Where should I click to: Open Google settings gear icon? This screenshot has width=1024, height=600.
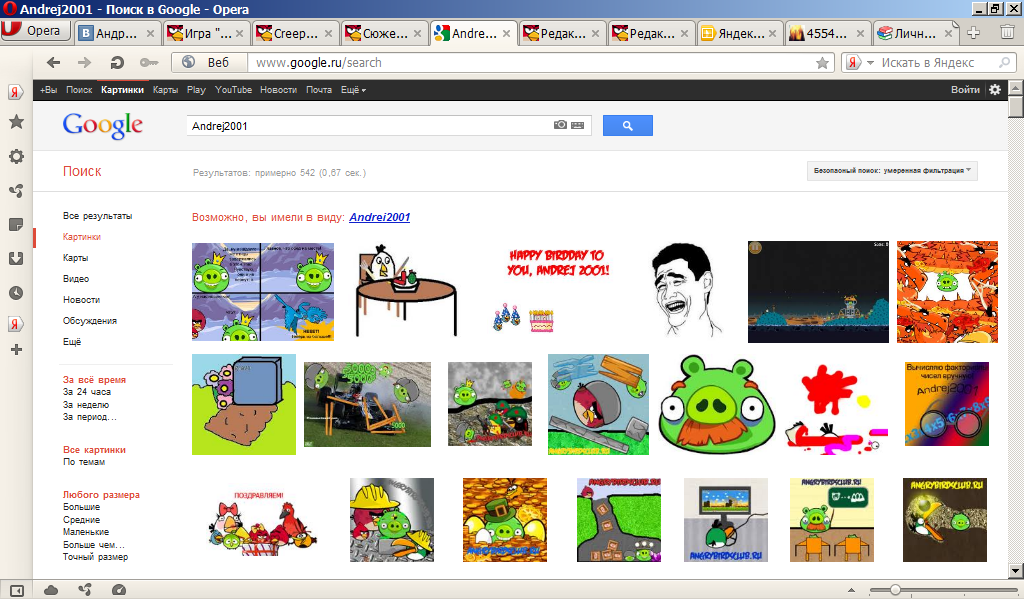click(x=995, y=90)
